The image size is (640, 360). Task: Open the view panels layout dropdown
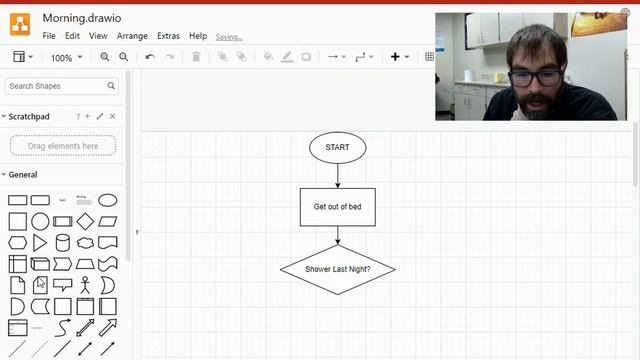[x=23, y=57]
